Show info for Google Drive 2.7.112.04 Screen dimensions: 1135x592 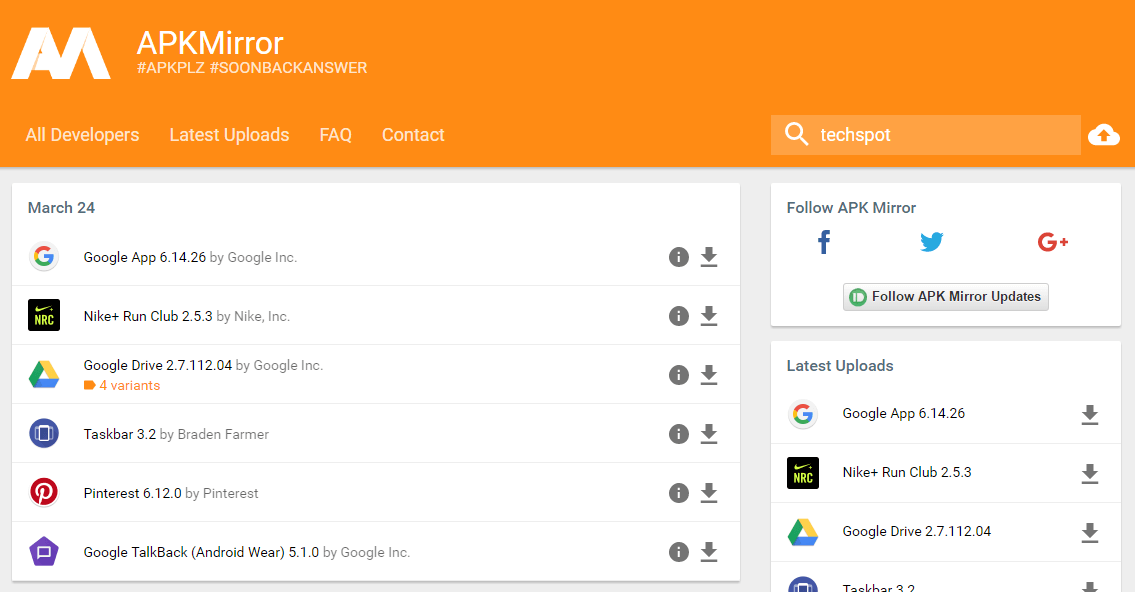coord(678,375)
